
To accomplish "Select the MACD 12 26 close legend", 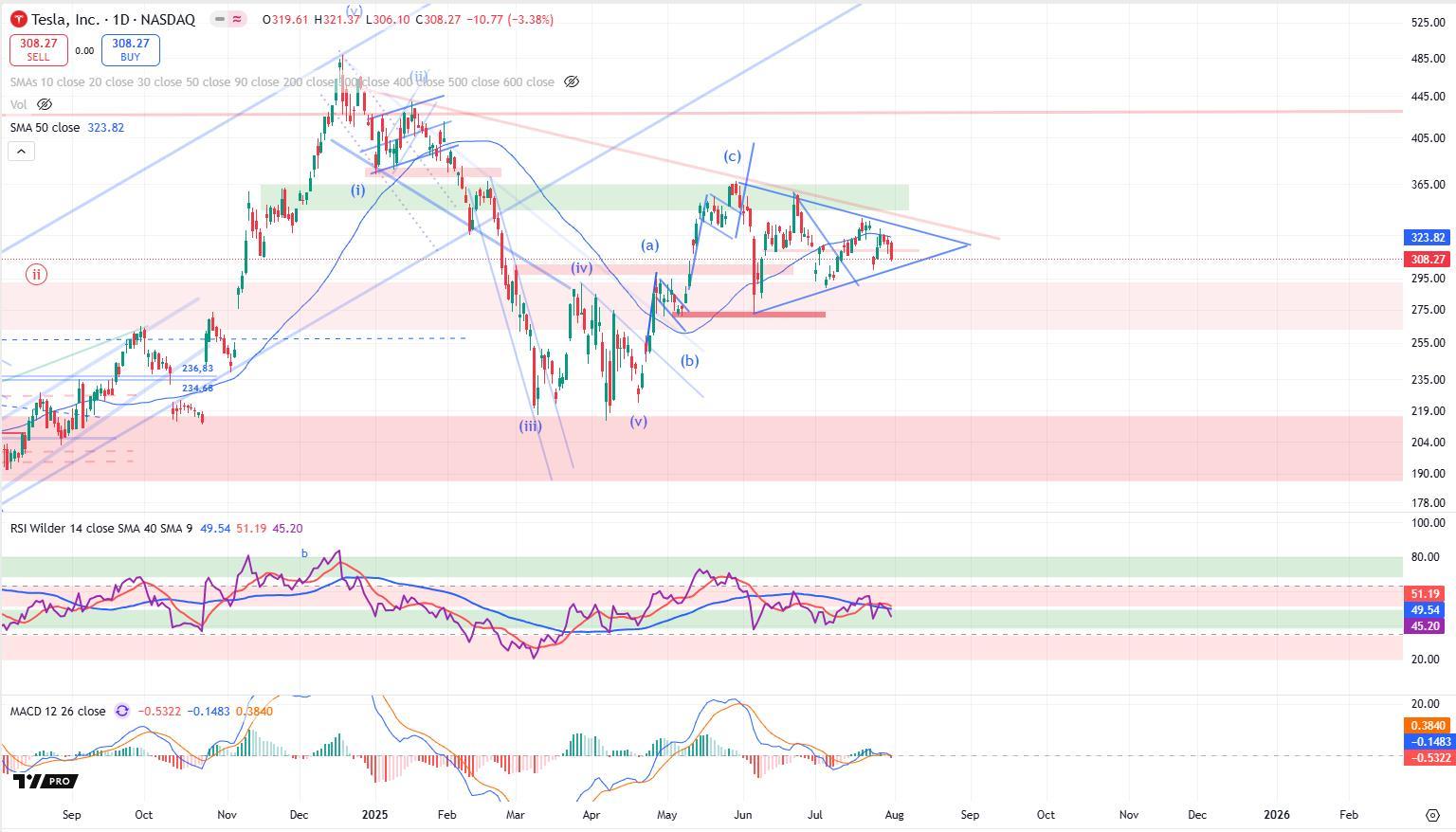I will 58,711.
